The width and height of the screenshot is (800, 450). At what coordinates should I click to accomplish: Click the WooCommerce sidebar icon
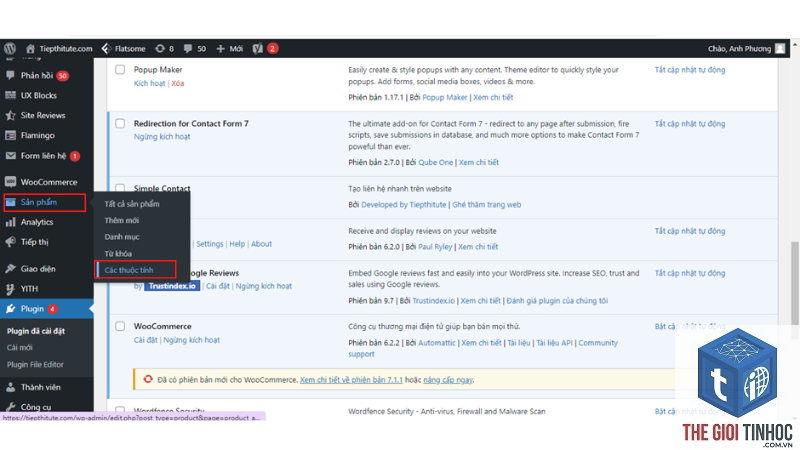tap(10, 182)
